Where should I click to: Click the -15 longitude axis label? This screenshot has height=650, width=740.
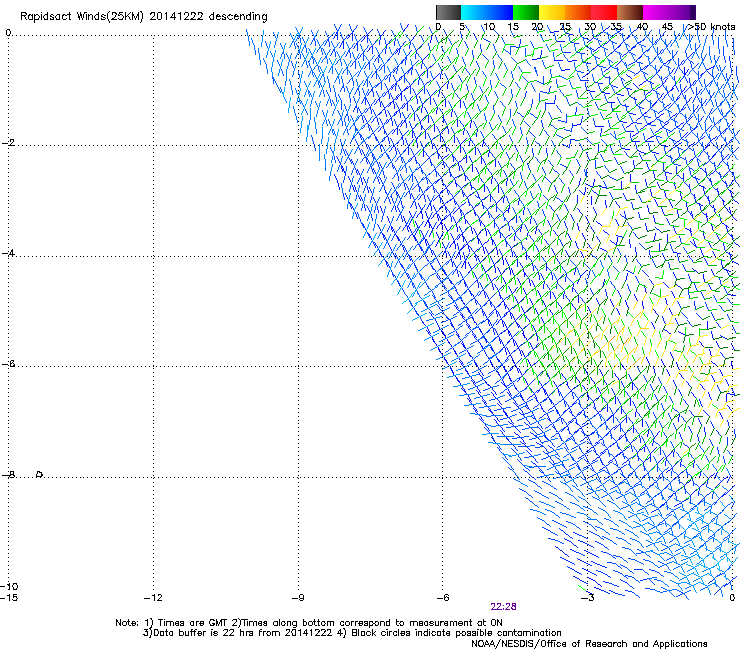[9, 598]
